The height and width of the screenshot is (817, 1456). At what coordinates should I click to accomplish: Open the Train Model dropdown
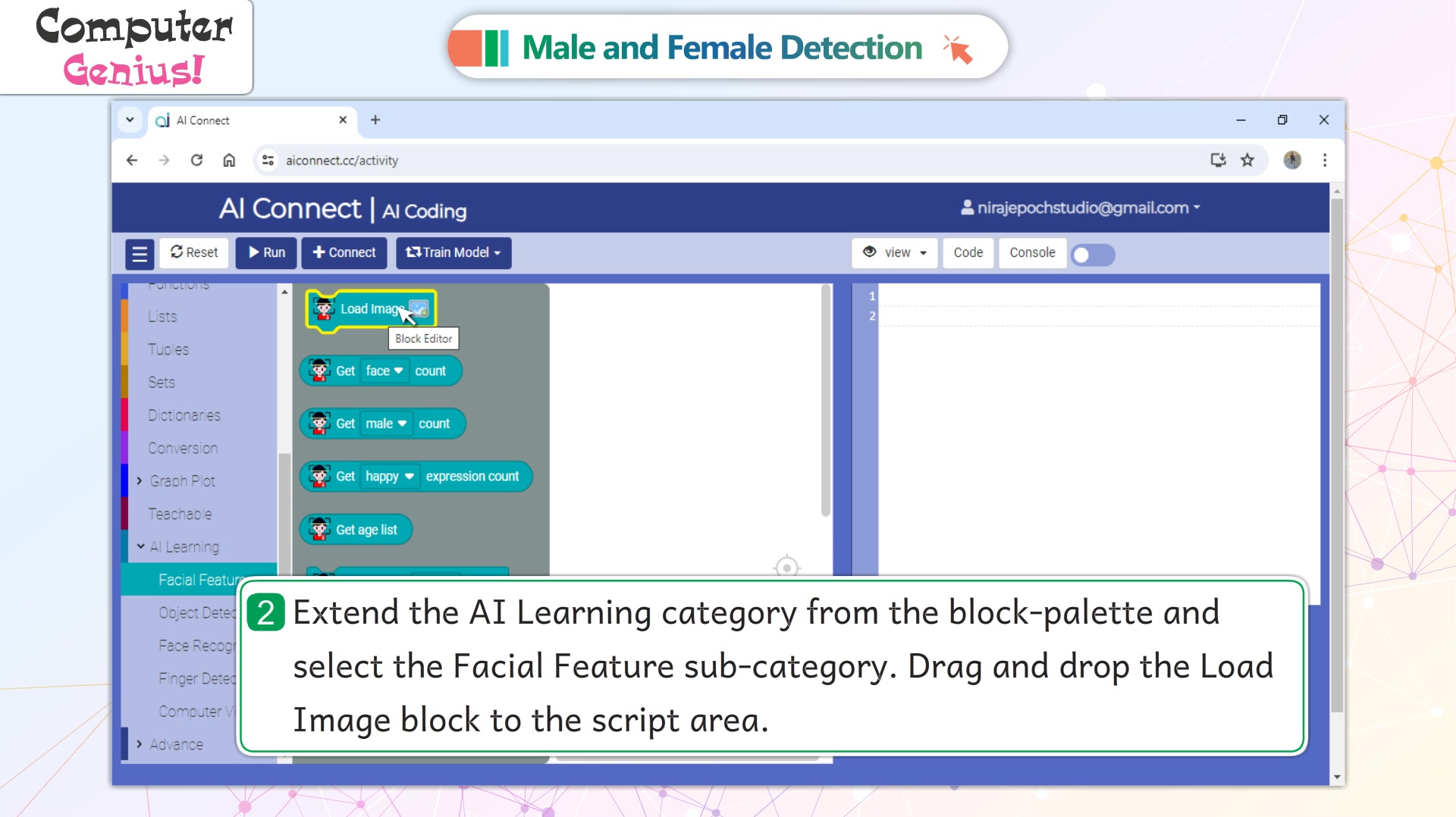coord(453,252)
